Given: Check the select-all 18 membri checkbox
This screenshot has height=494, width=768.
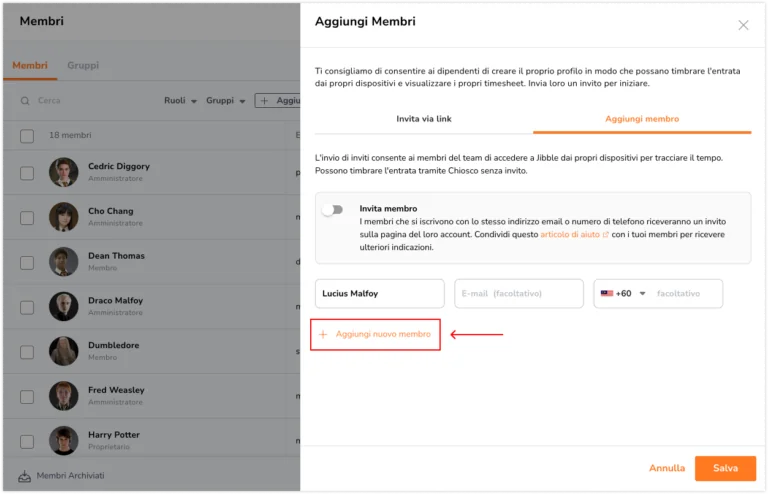Looking at the screenshot, I should [x=27, y=136].
